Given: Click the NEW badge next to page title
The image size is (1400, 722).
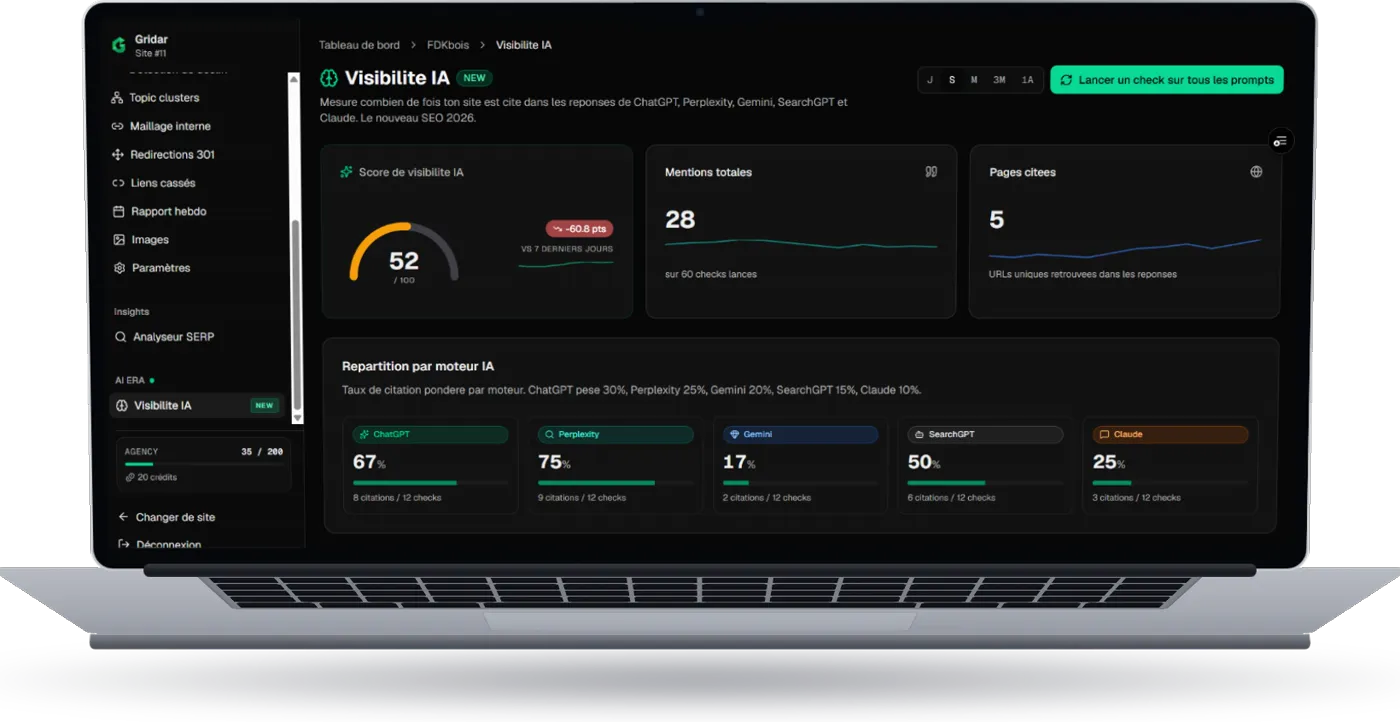Looking at the screenshot, I should click(x=474, y=78).
